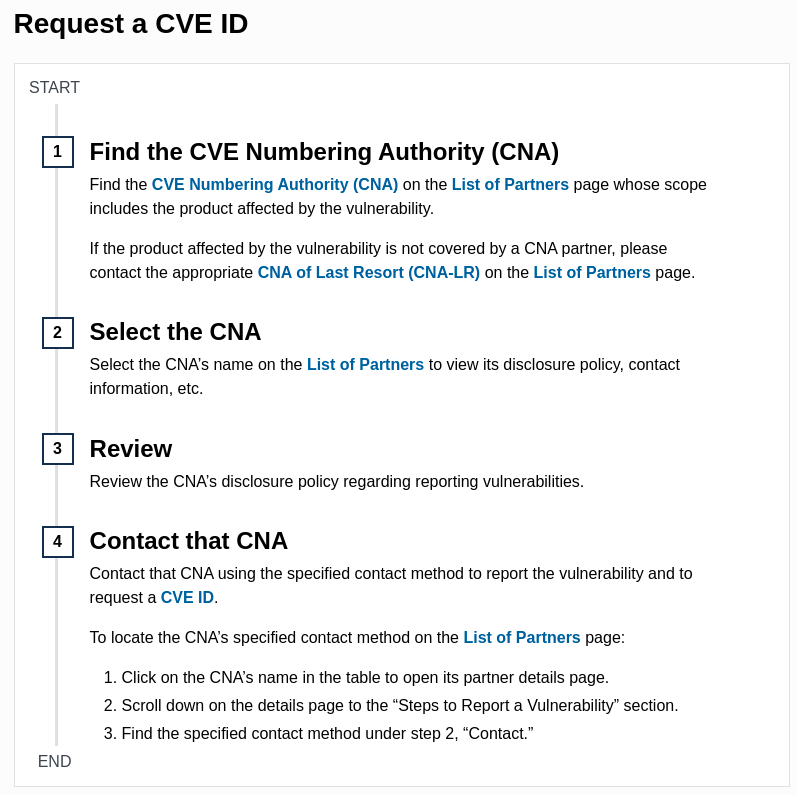Click list item 'Click on the CNA's name'
The width and height of the screenshot is (798, 795).
coord(365,678)
